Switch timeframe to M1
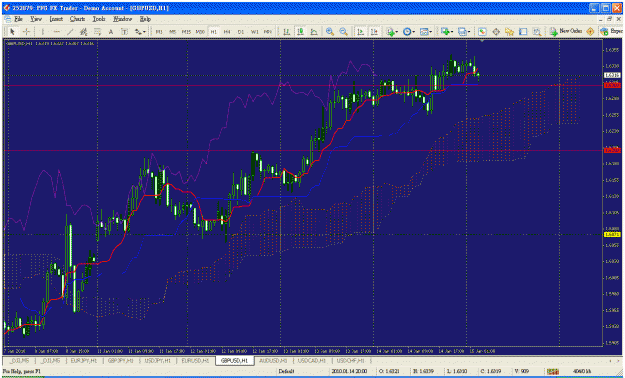Viewport: 625px width, 378px height. [159, 32]
